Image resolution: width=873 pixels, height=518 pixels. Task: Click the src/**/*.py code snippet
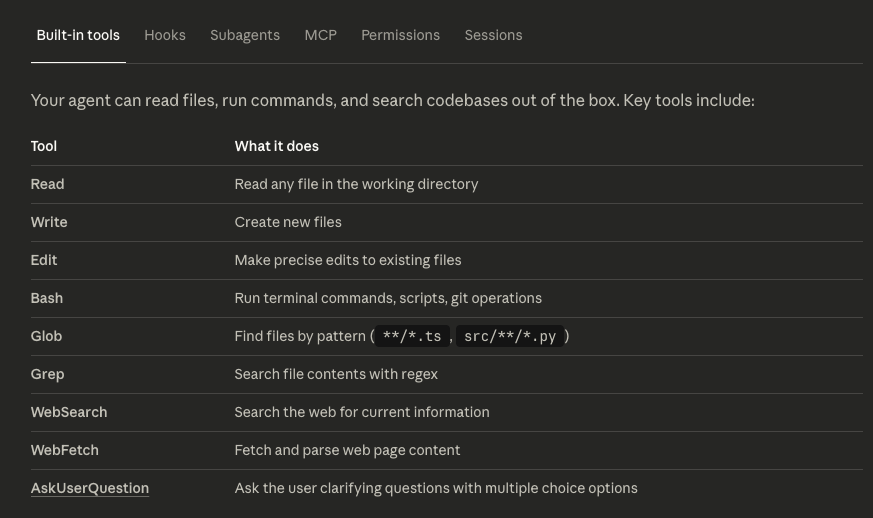[x=510, y=337]
